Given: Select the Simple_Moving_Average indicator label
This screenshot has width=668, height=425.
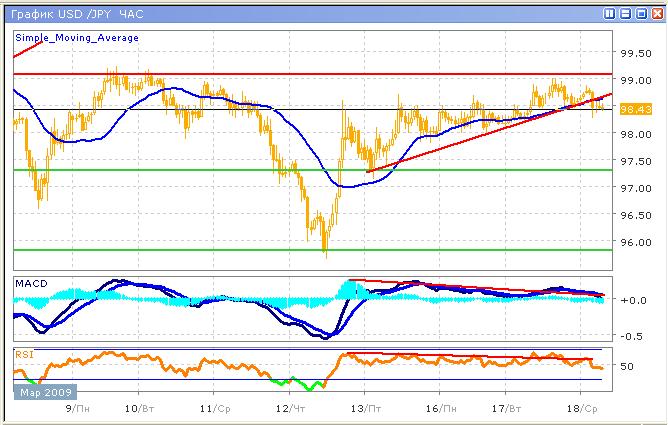Looking at the screenshot, I should [77, 37].
